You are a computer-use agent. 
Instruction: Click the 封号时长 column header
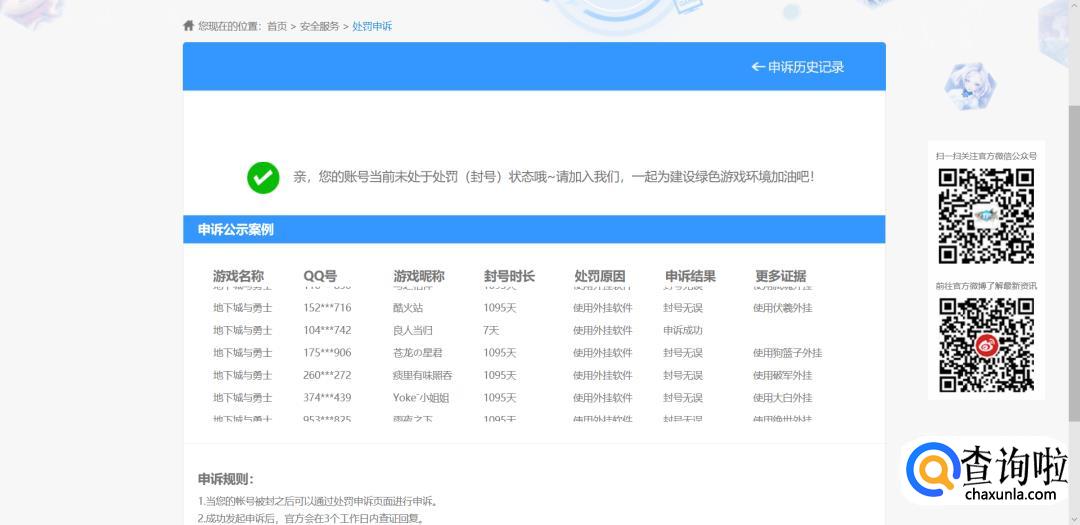click(509, 276)
